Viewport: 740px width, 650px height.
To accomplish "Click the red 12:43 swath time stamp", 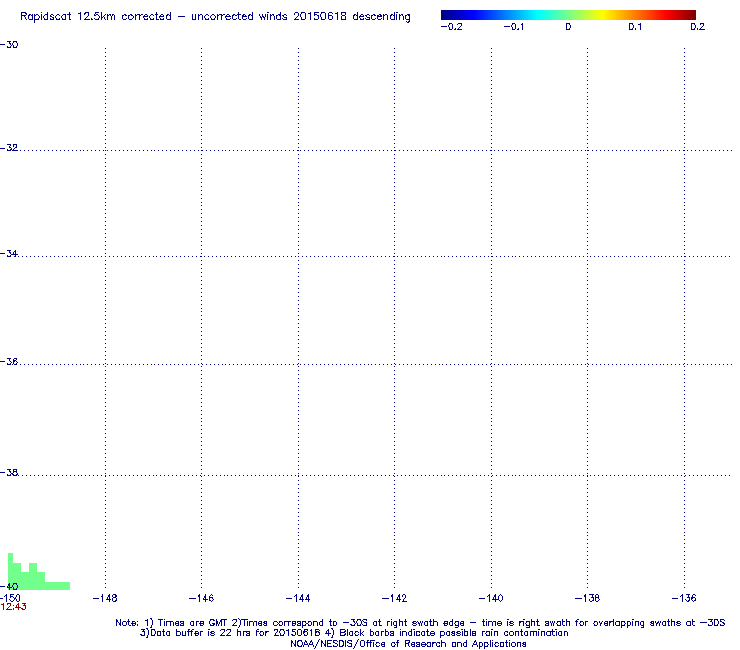I will pos(13,607).
